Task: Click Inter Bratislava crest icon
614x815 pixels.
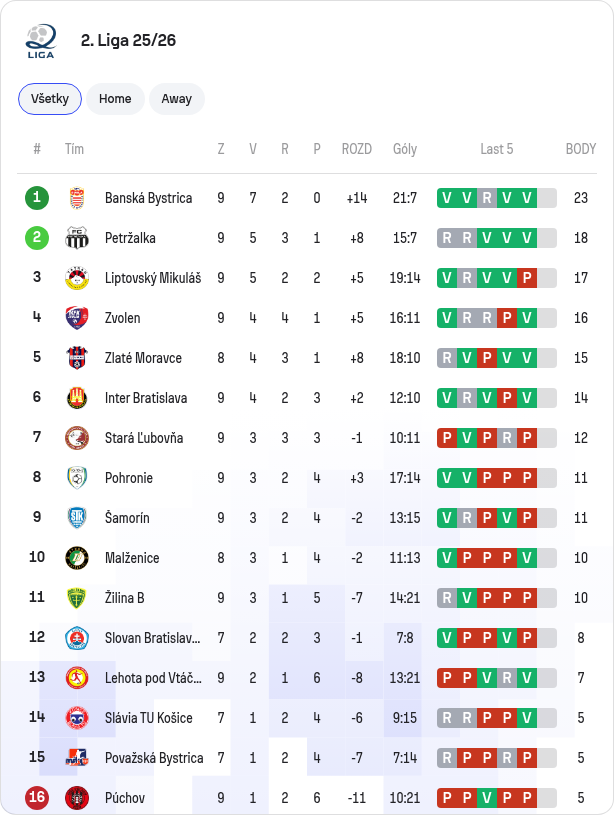Action: point(77,398)
